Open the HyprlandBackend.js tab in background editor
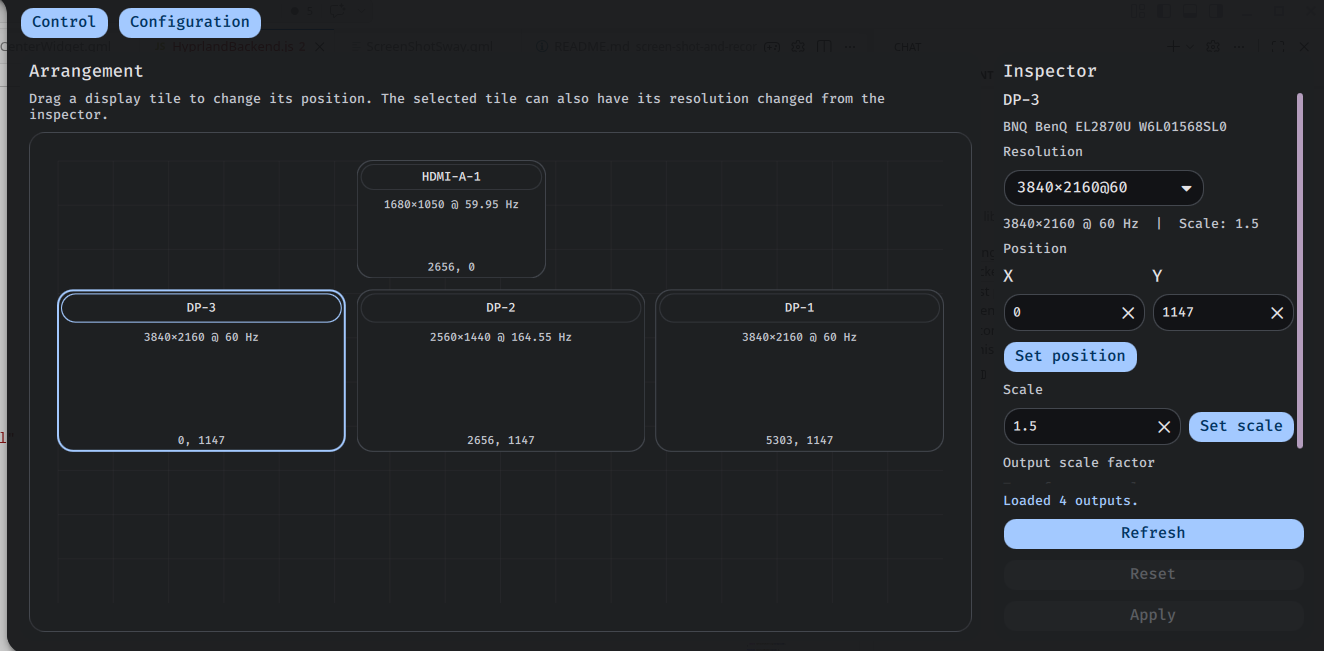This screenshot has height=651, width=1324. pos(237,47)
